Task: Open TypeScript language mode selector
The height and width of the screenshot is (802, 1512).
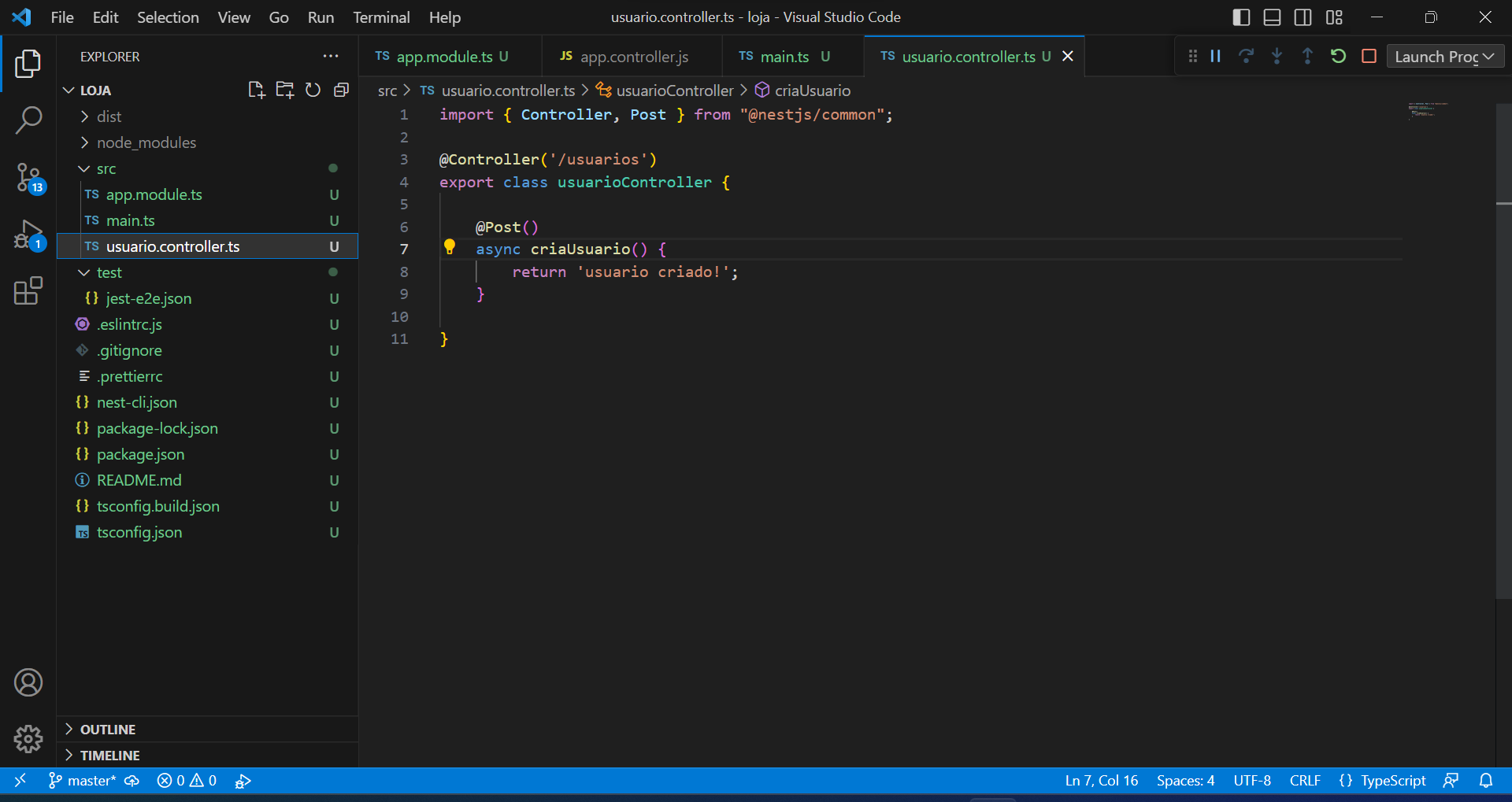Action: tap(1393, 780)
